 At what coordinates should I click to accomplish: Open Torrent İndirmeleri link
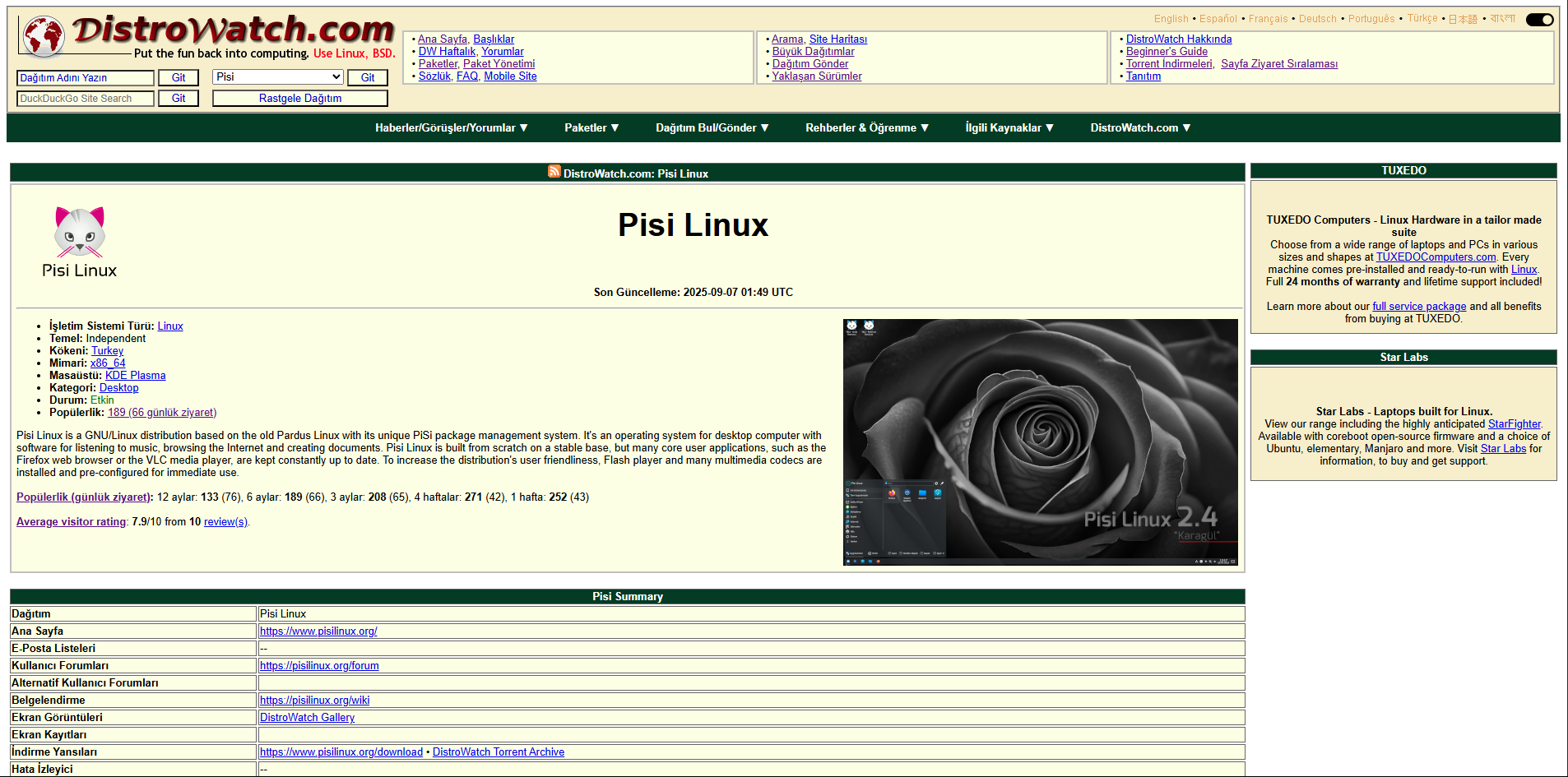[1169, 63]
